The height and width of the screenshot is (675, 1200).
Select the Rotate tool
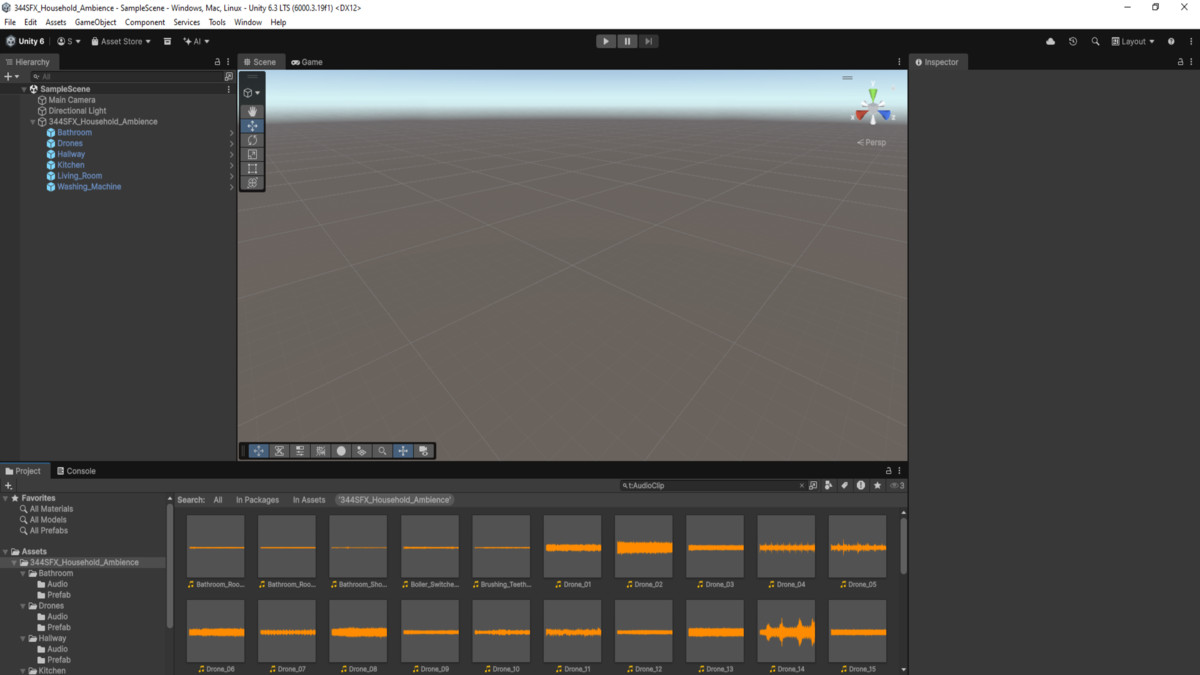[252, 140]
